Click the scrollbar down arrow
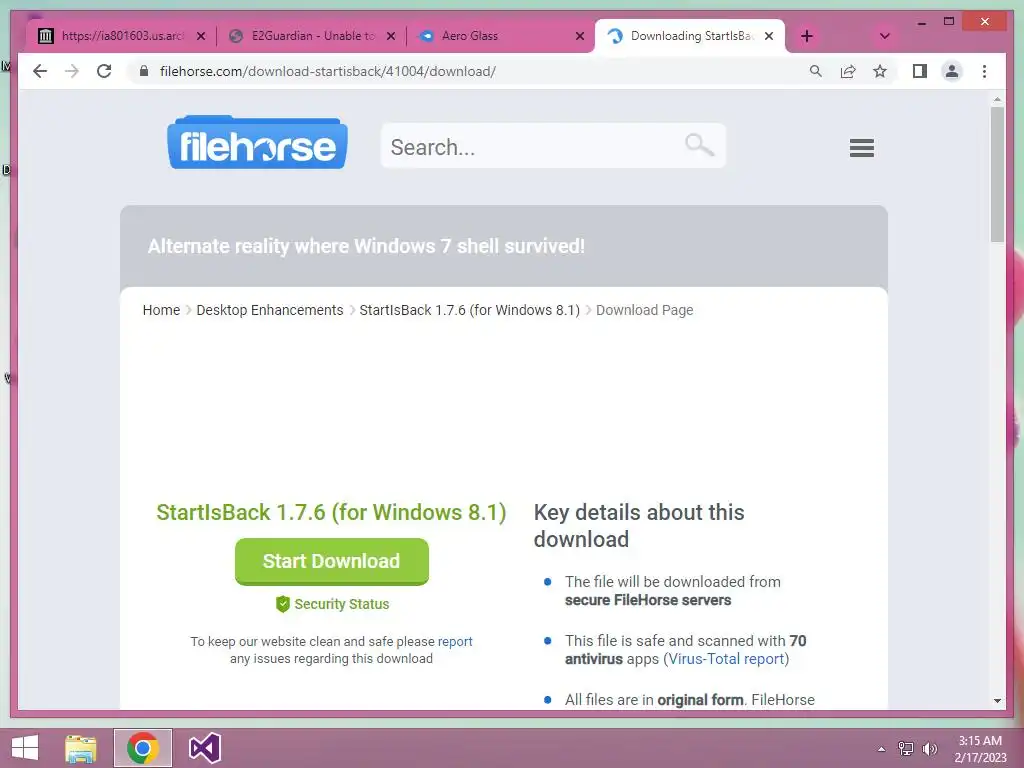This screenshot has width=1024, height=768. click(997, 701)
